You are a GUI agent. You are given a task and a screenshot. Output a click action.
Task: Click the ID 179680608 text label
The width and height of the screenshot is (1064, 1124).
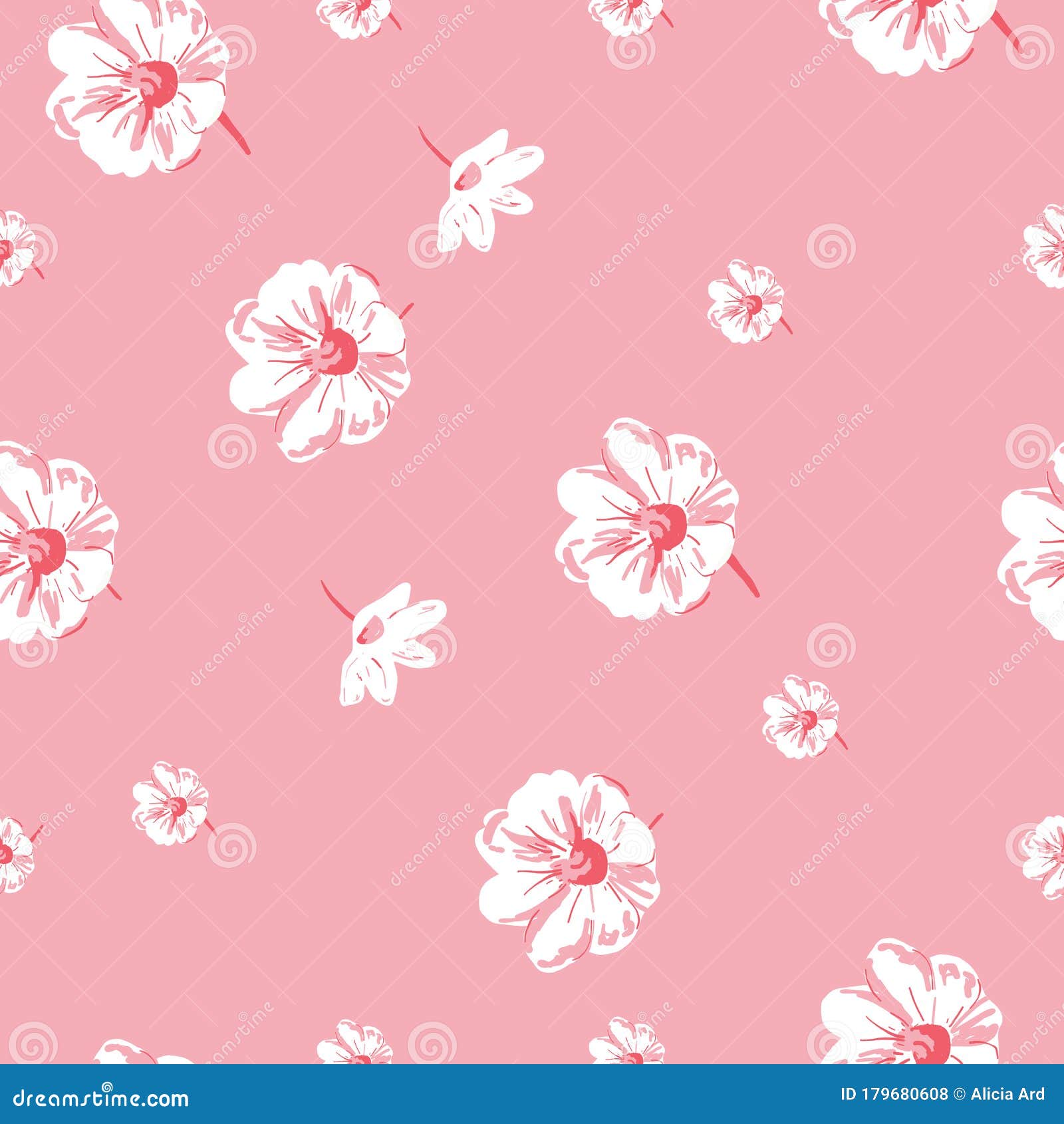pos(894,1094)
